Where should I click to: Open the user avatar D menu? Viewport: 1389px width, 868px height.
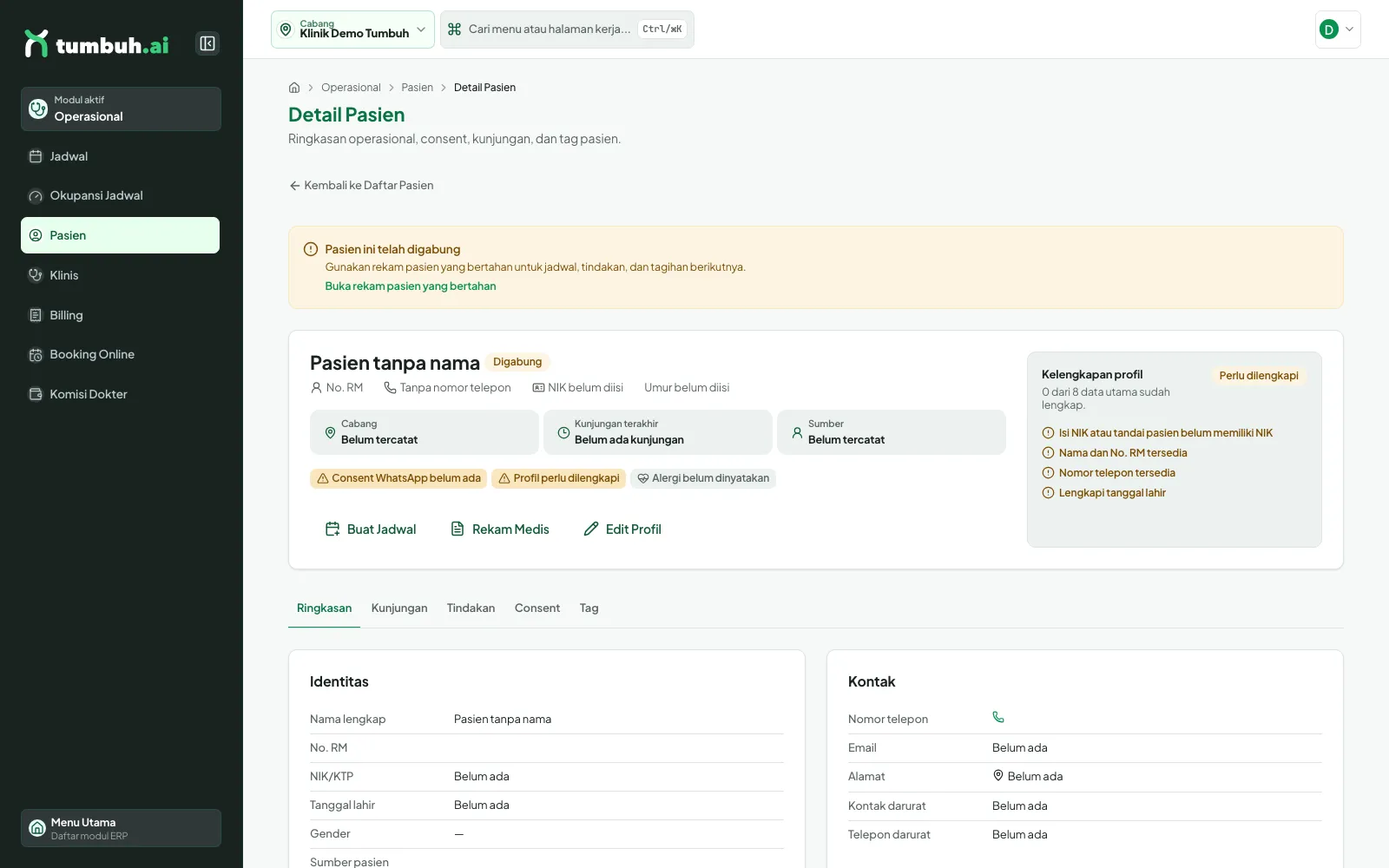point(1338,30)
